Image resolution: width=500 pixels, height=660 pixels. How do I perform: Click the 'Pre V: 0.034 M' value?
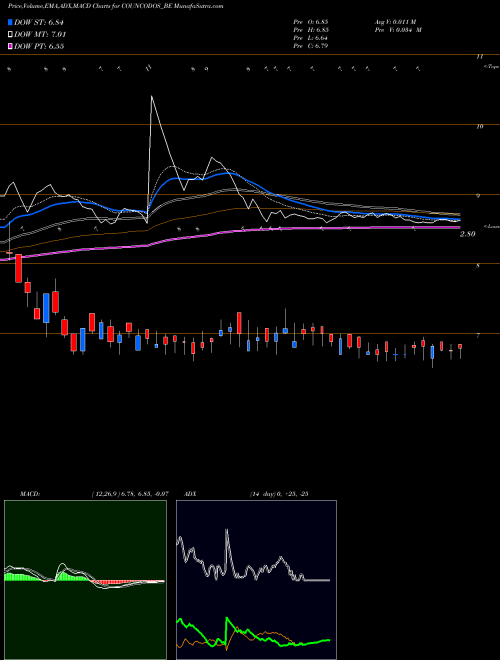[399, 30]
